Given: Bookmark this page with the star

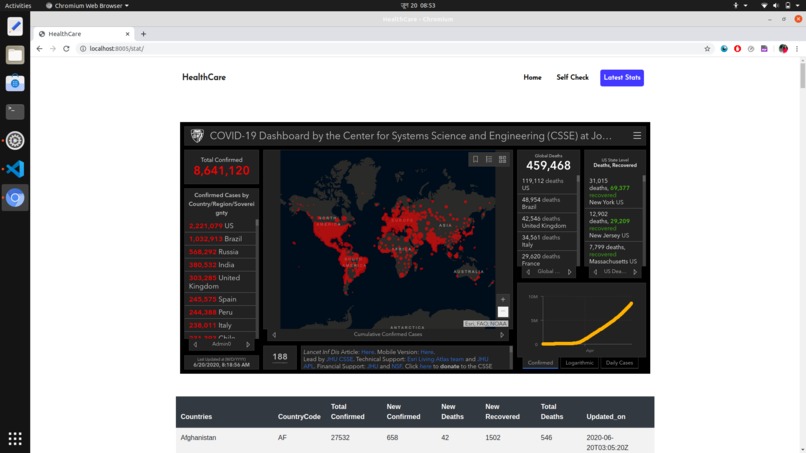Looking at the screenshot, I should pos(707,48).
